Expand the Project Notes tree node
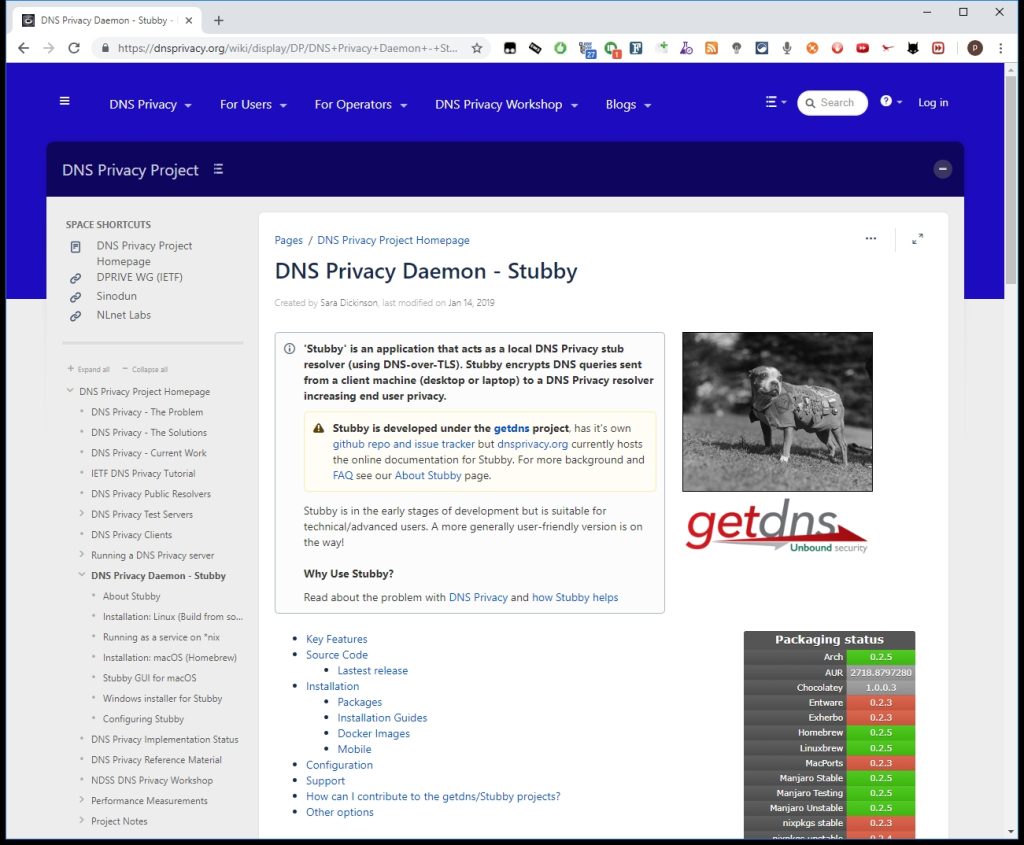The height and width of the screenshot is (845, 1024). point(82,820)
